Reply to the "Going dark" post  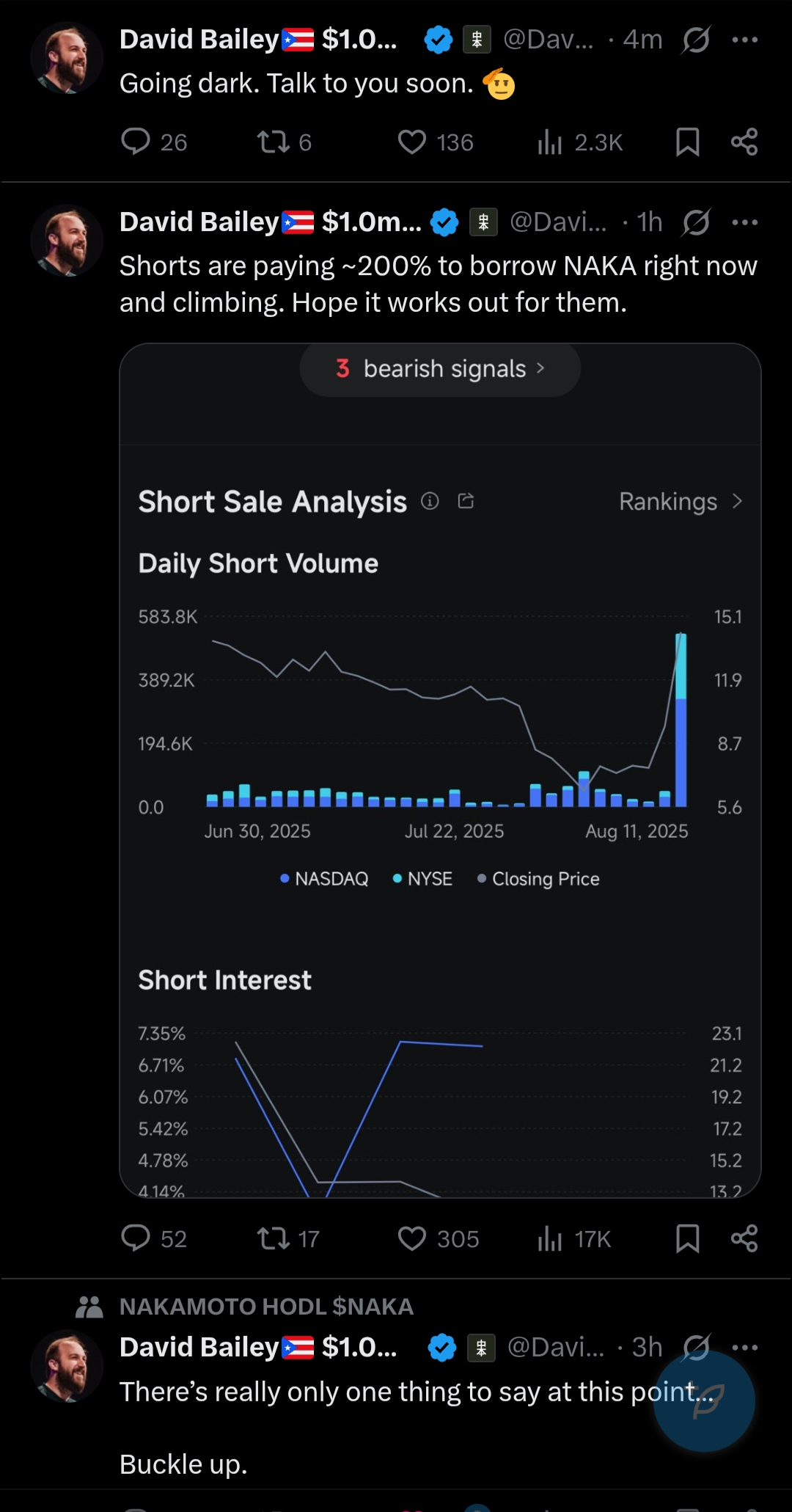click(x=136, y=142)
